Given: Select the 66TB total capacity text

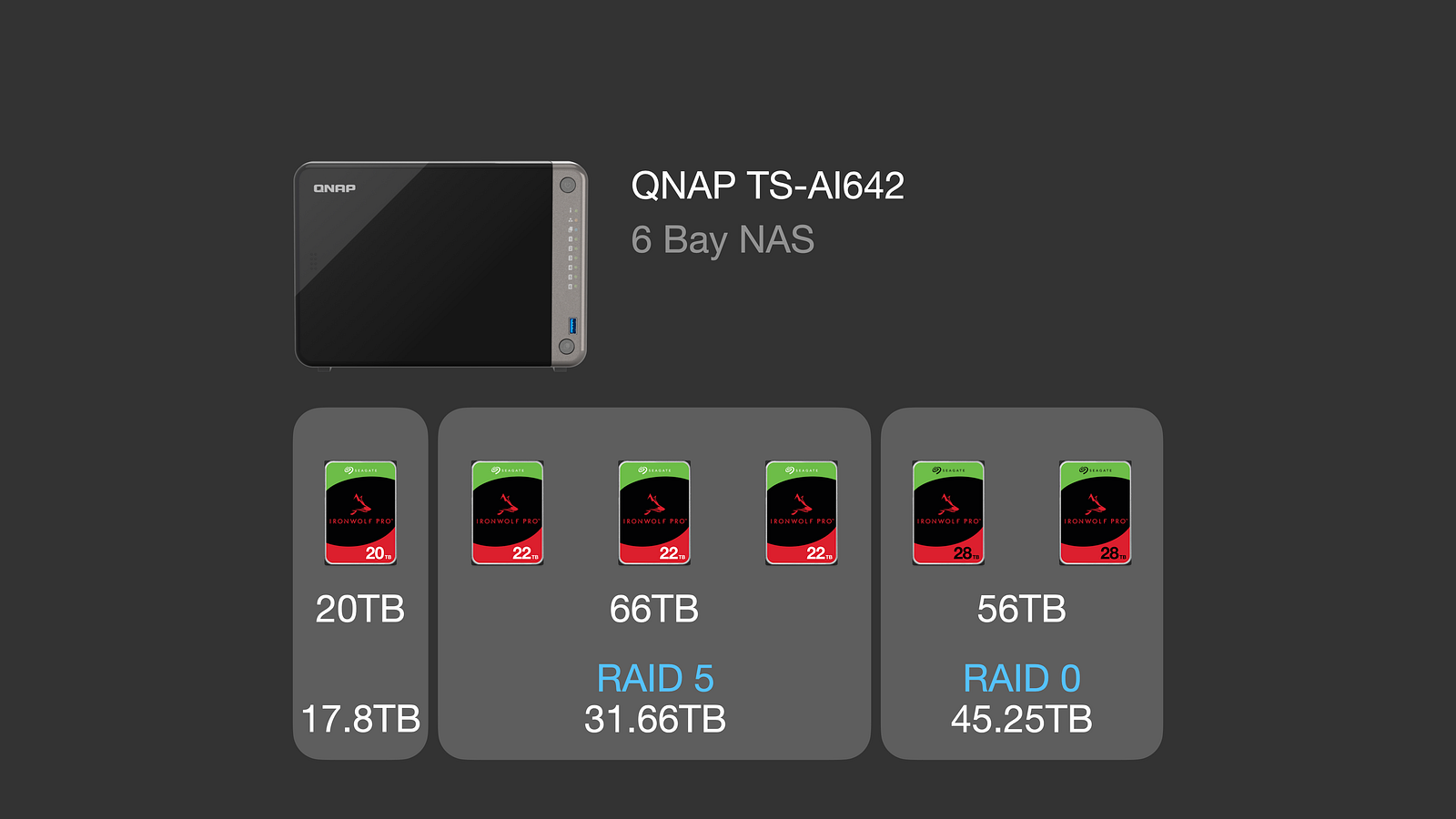Looking at the screenshot, I should (654, 610).
